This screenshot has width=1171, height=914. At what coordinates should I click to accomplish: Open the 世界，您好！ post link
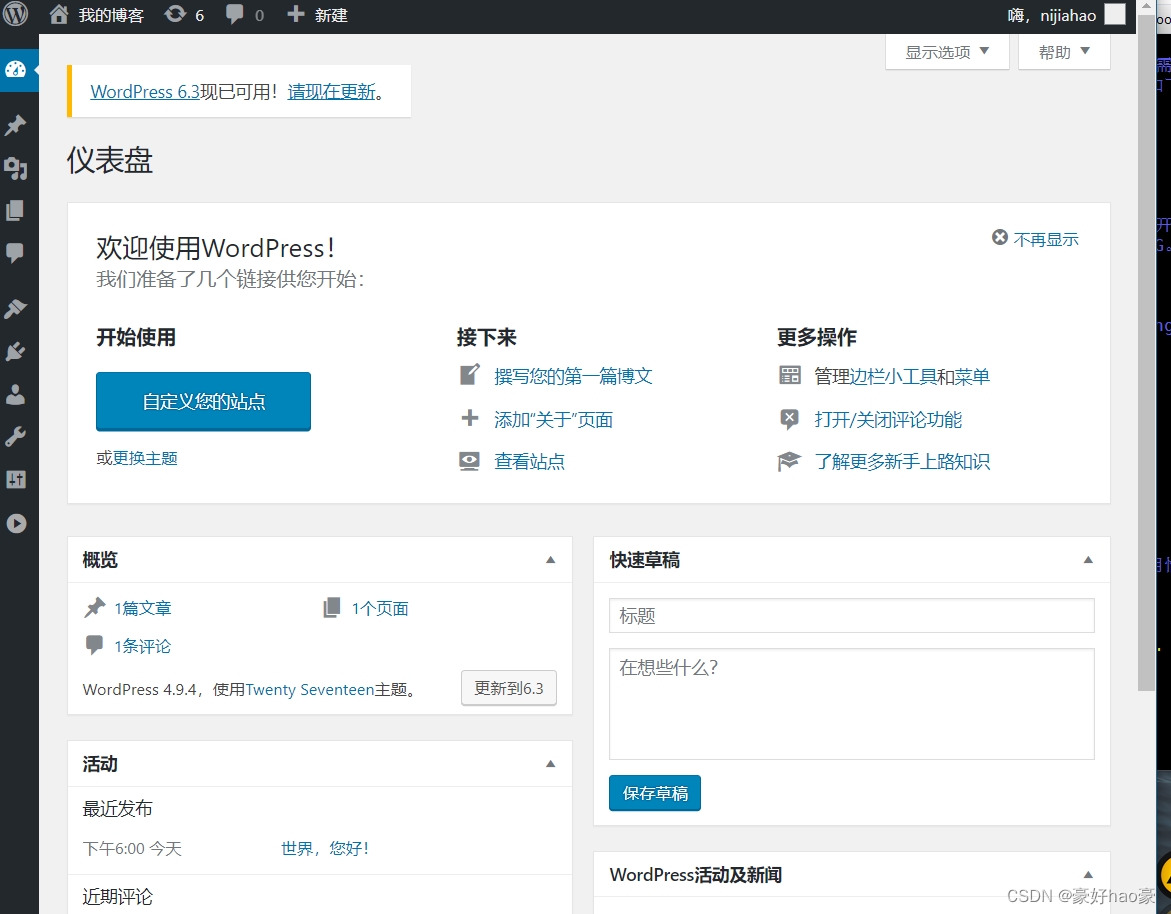325,848
